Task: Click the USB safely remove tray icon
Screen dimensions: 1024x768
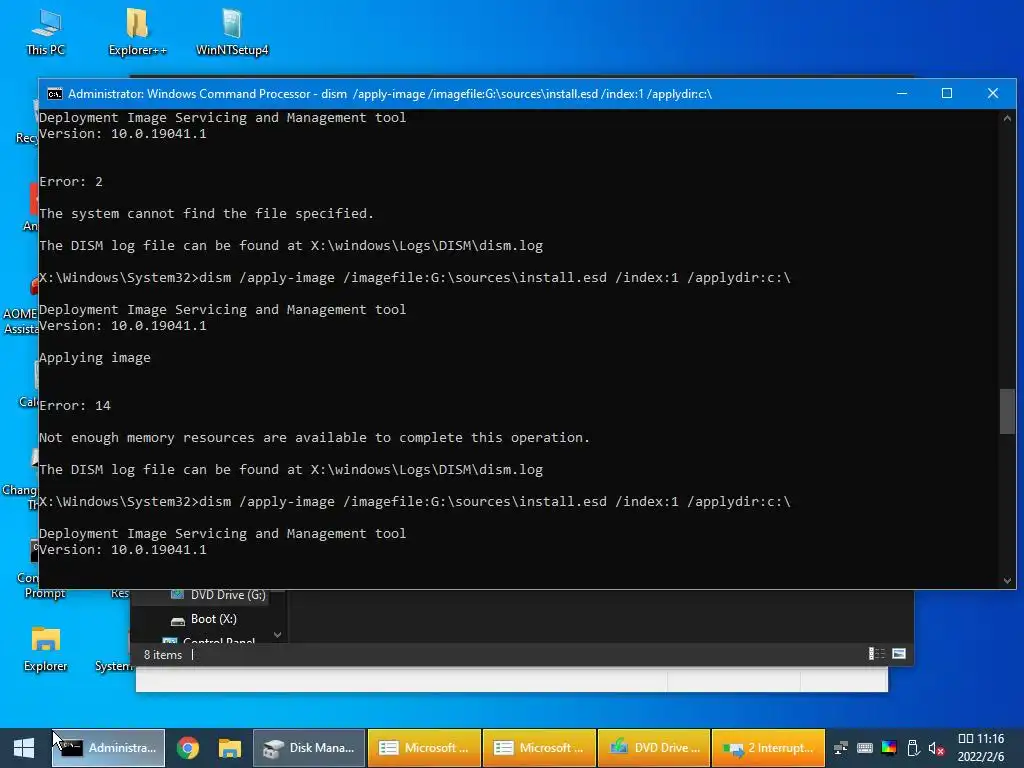Action: [913, 748]
